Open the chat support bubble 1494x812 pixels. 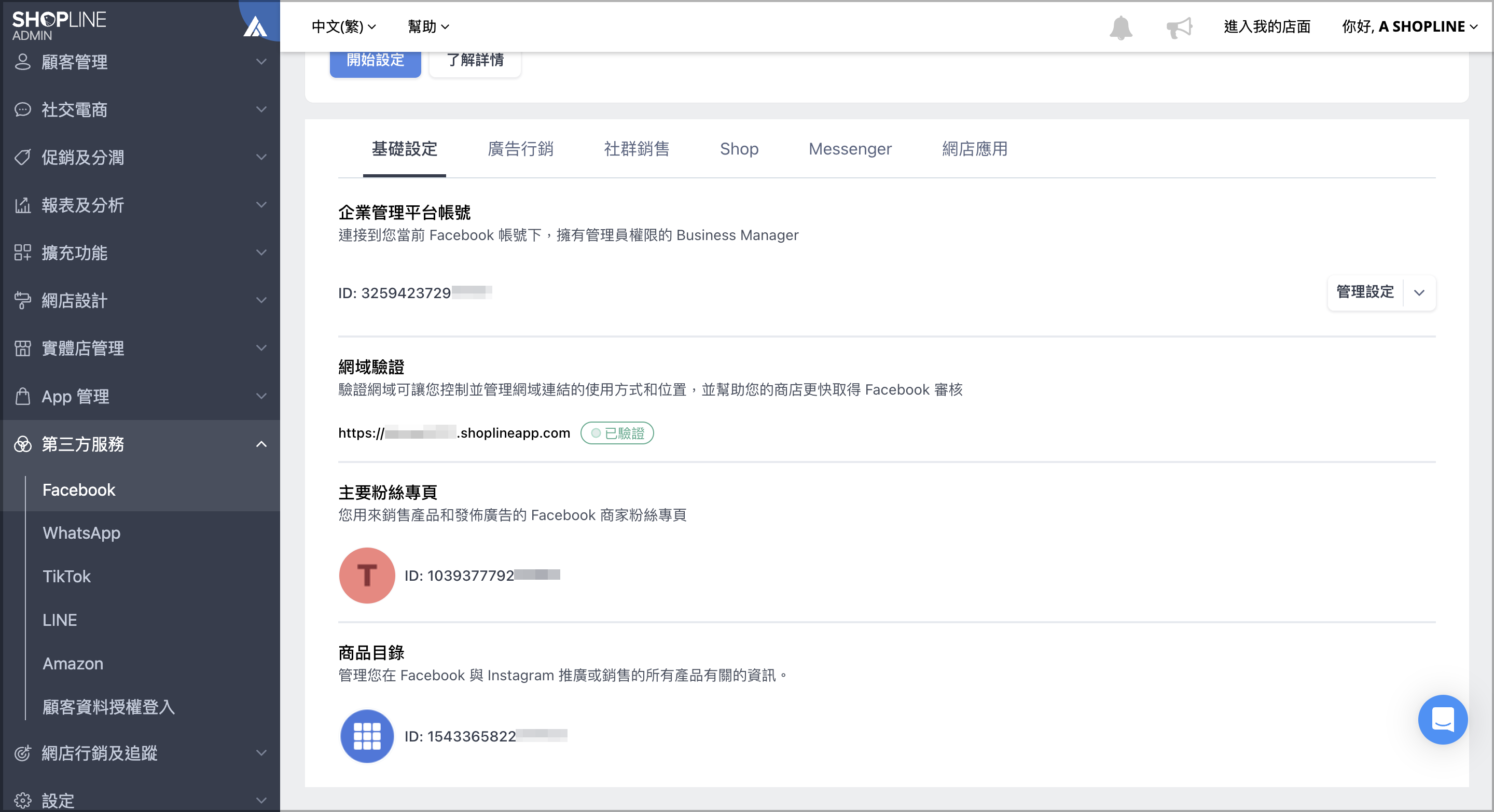[x=1442, y=719]
